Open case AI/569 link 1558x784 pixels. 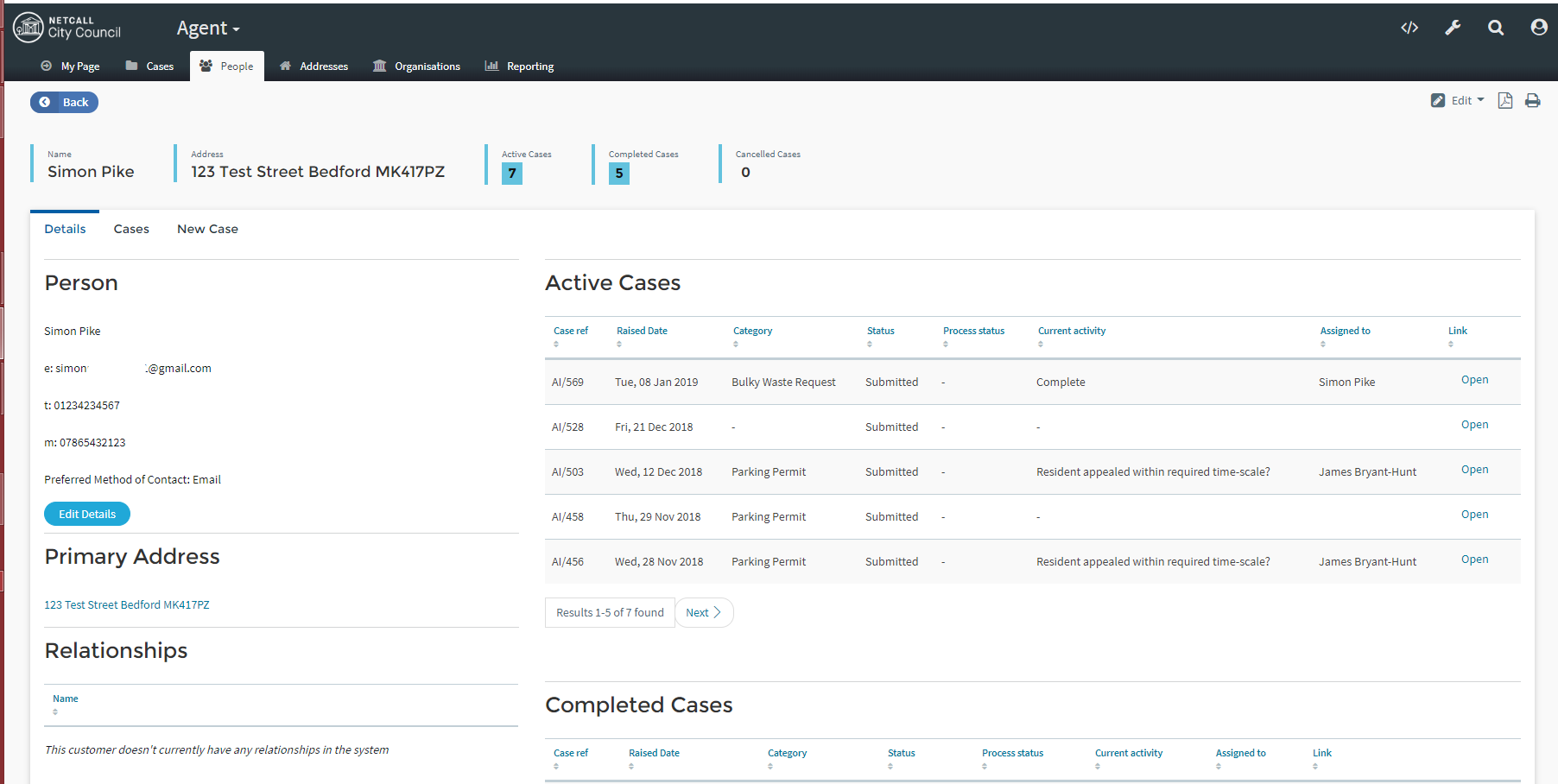pyautogui.click(x=1474, y=380)
